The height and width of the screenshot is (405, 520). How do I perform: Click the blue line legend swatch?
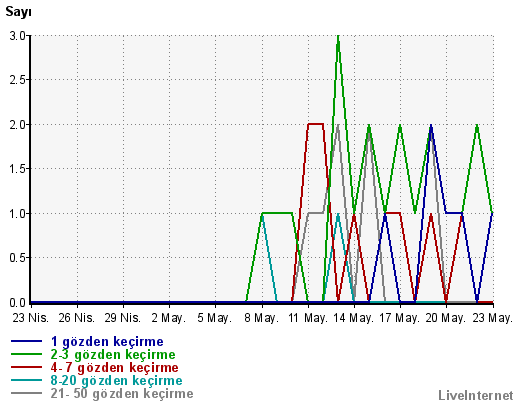[x=27, y=341]
